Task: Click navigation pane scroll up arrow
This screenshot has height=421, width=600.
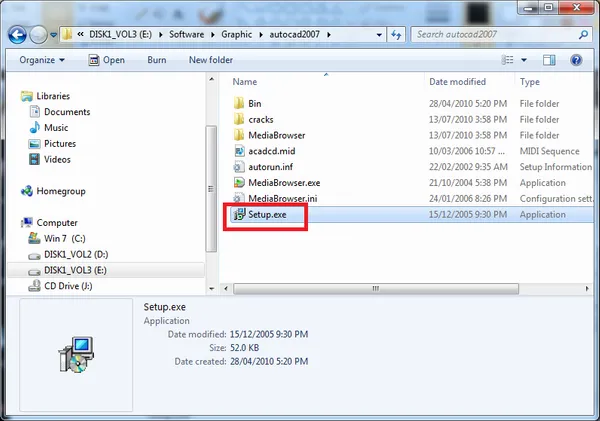Action: point(212,79)
